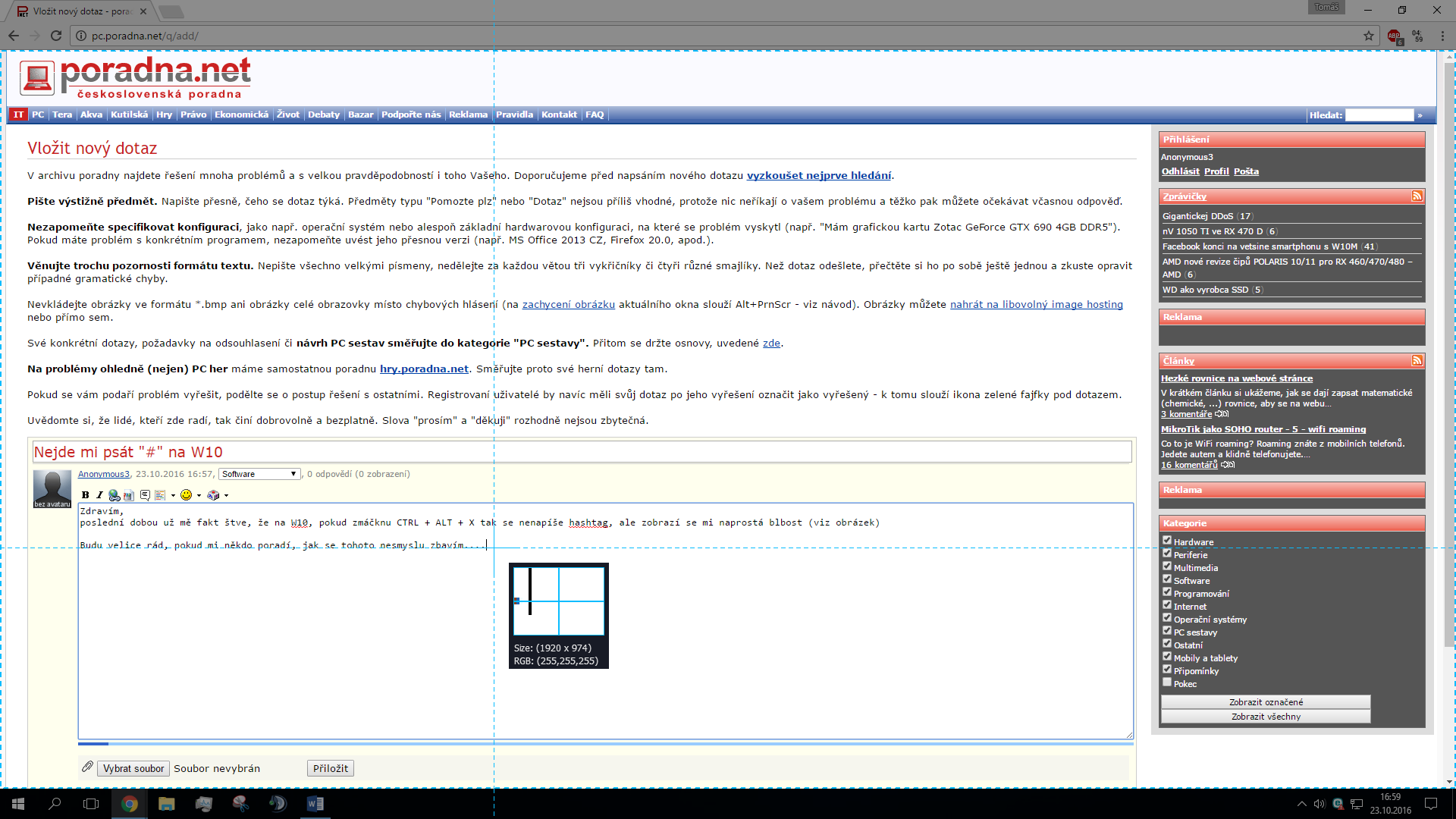Toggle bold formatting in the editor toolbar
Viewport: 1456px width, 819px height.
85,495
